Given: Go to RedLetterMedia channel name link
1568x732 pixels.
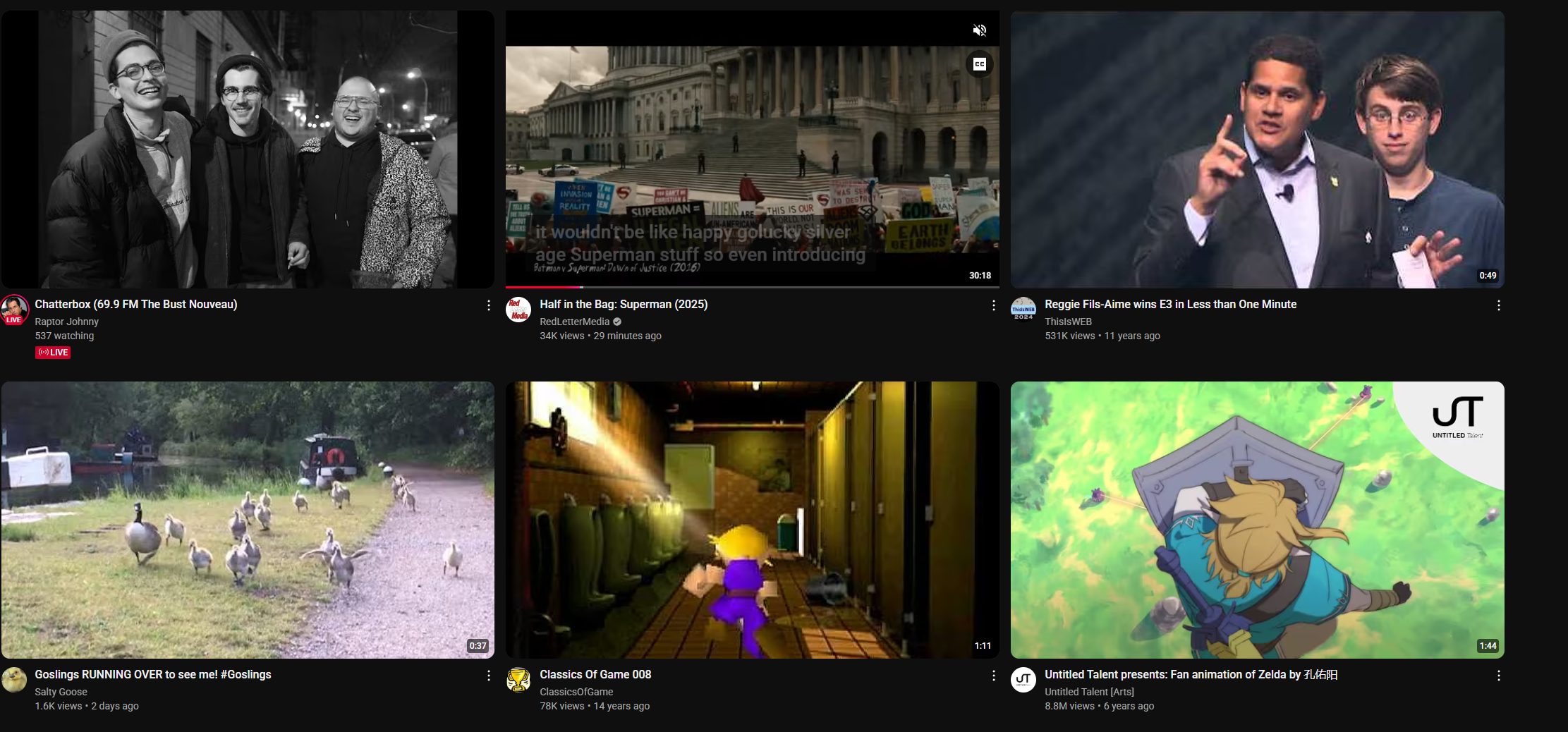Looking at the screenshot, I should [x=574, y=322].
